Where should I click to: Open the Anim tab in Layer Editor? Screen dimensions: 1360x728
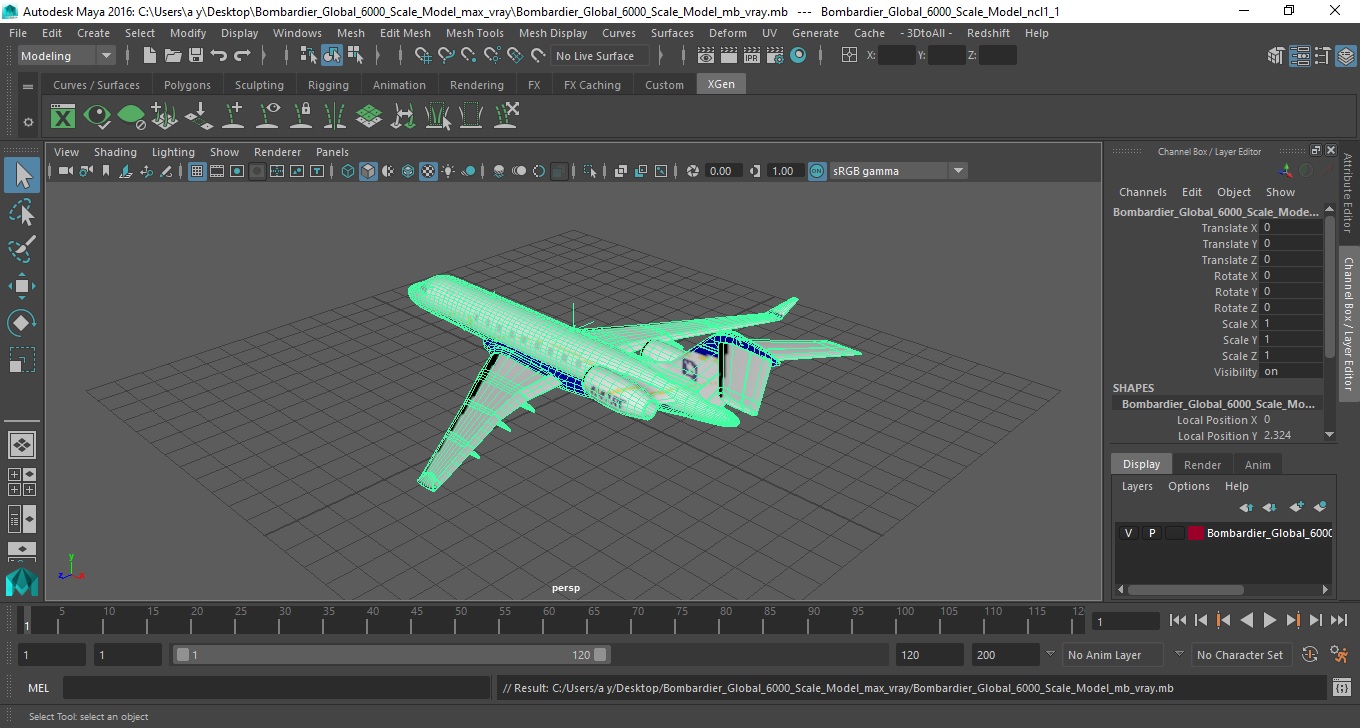pos(1258,465)
